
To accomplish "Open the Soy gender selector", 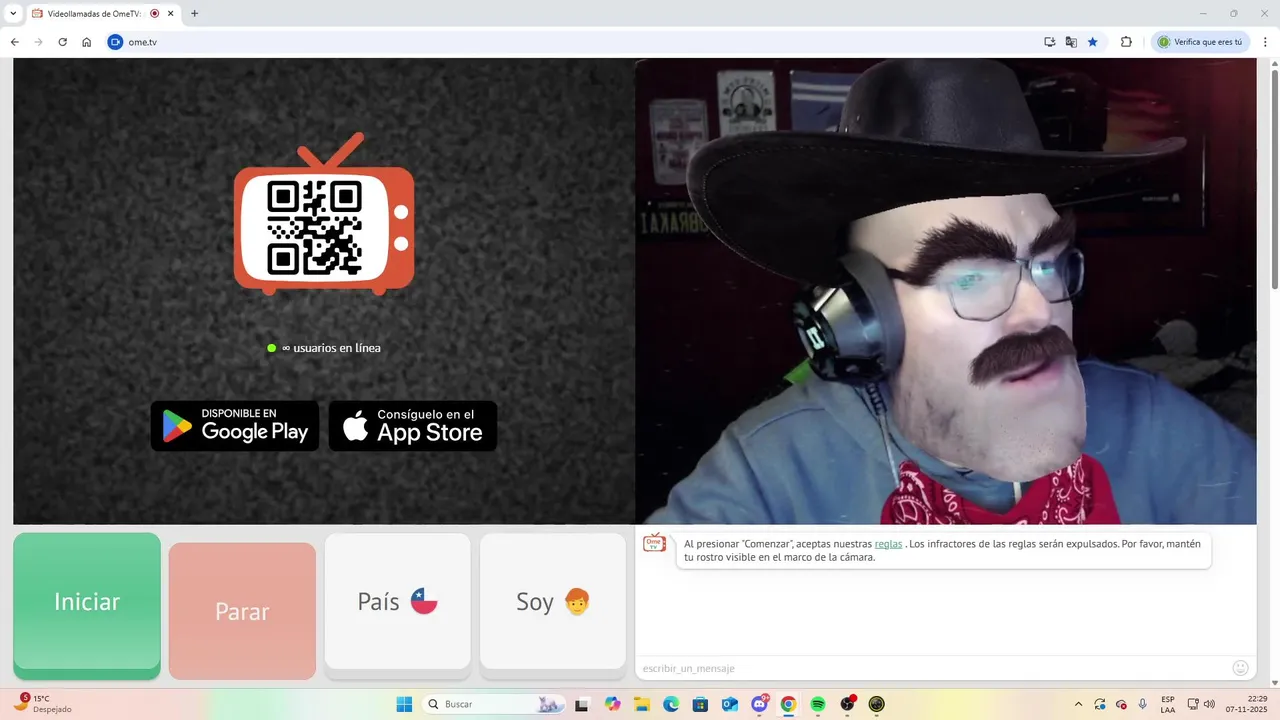I will [553, 603].
